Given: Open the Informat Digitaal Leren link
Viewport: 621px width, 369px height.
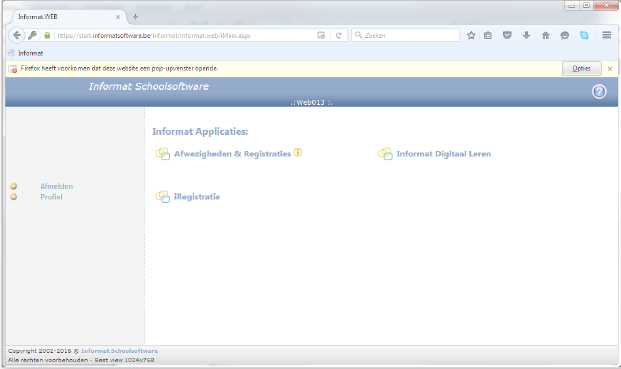Looking at the screenshot, I should [444, 154].
